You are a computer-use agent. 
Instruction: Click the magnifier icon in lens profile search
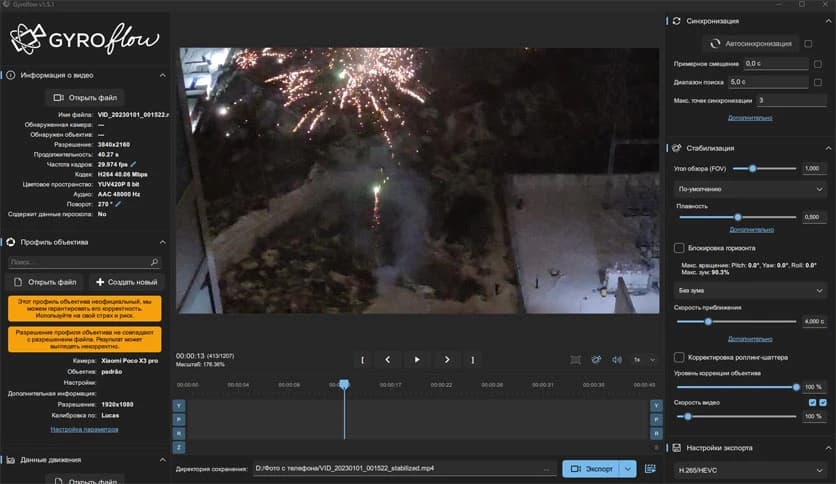(154, 262)
